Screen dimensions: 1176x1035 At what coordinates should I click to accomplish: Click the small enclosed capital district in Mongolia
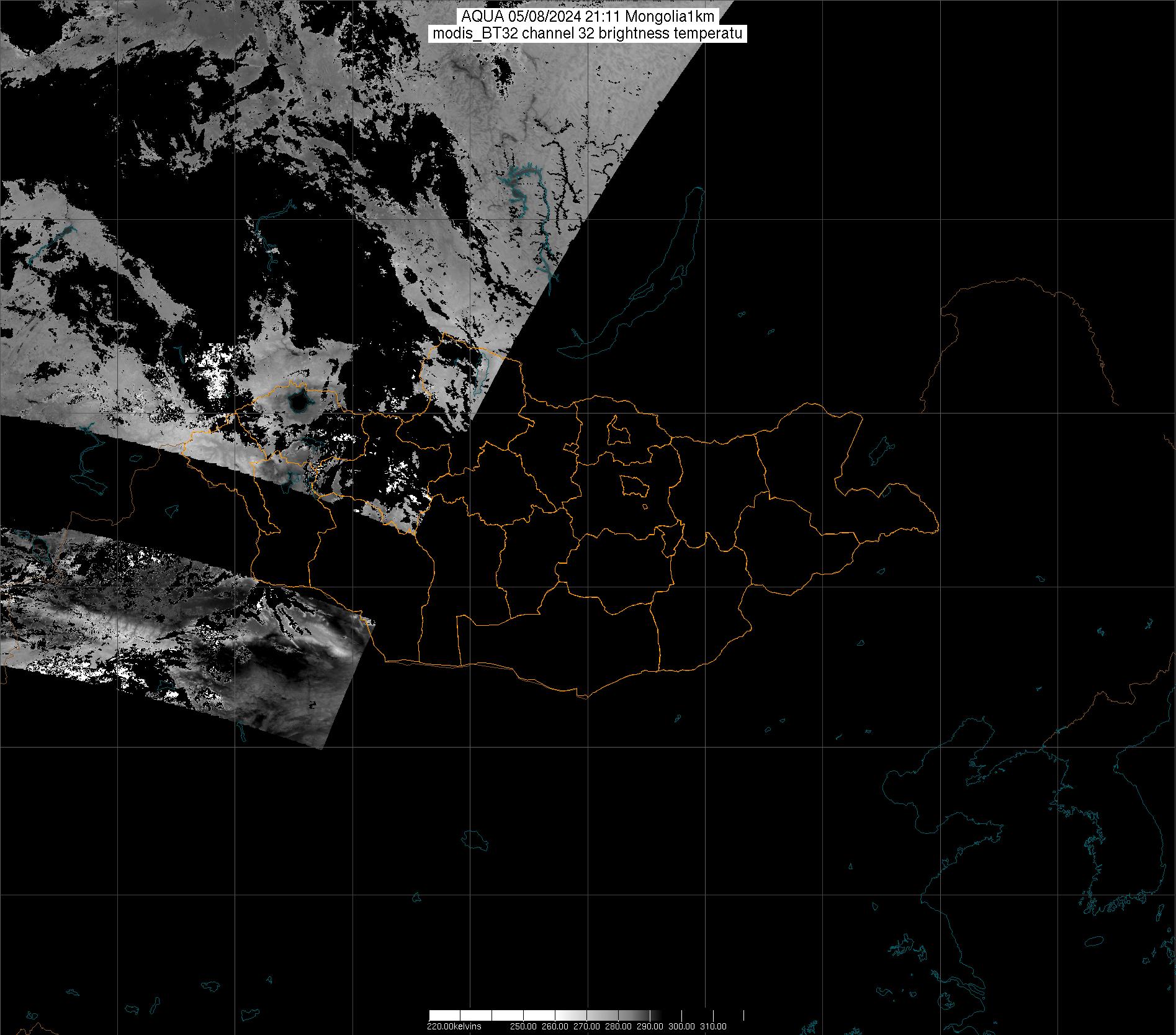(x=634, y=486)
